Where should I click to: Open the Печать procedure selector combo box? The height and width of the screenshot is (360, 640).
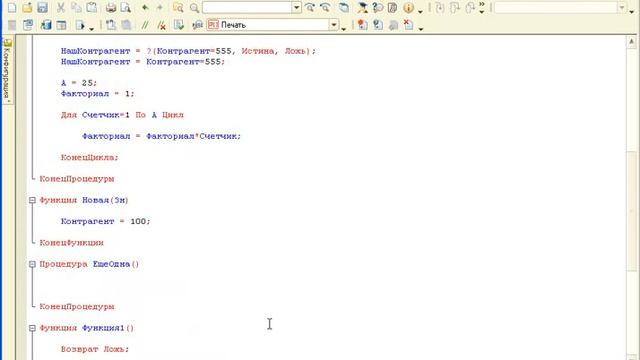click(272, 25)
